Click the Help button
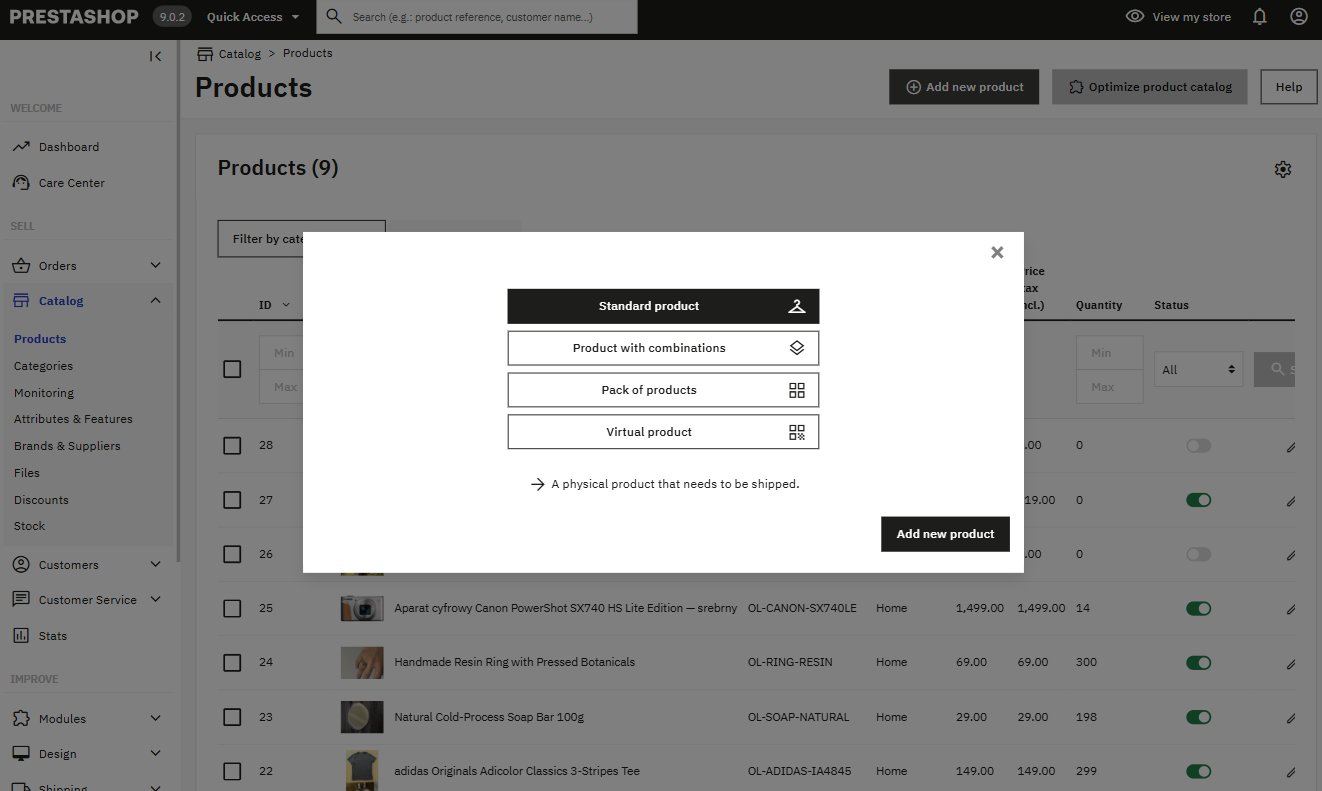Screen dimensions: 1322x791 click(1289, 87)
